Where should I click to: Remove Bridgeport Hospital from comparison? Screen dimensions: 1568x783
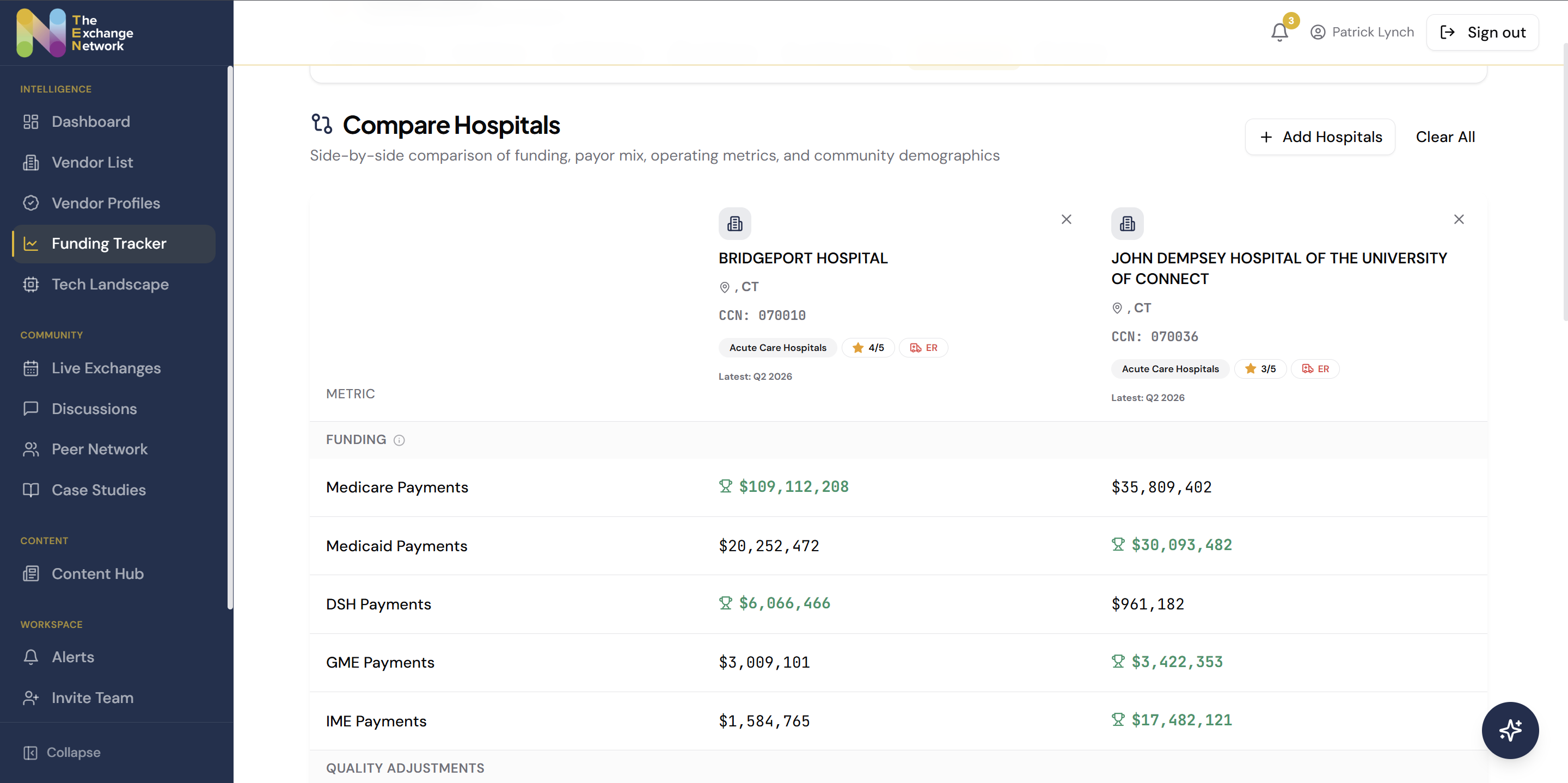[x=1066, y=220]
